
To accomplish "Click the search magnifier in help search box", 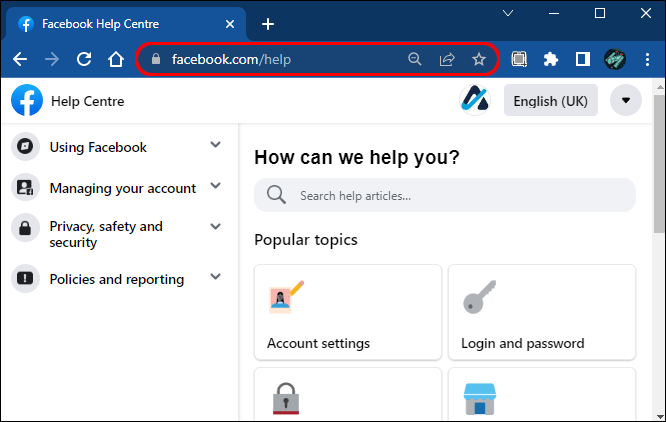I will (x=276, y=195).
